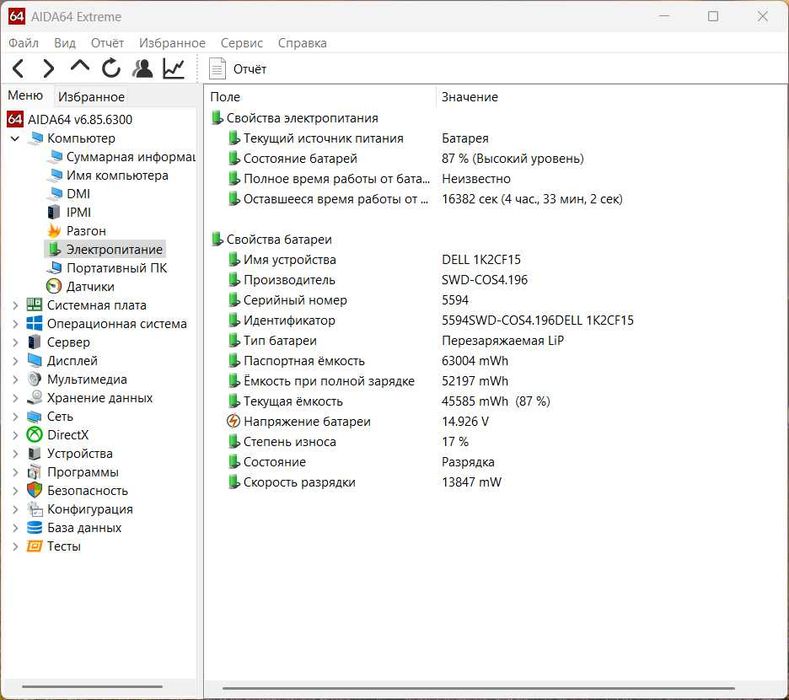The height and width of the screenshot is (700, 789).
Task: Click the AIDA64 Extreme title bar icon
Action: click(16, 17)
